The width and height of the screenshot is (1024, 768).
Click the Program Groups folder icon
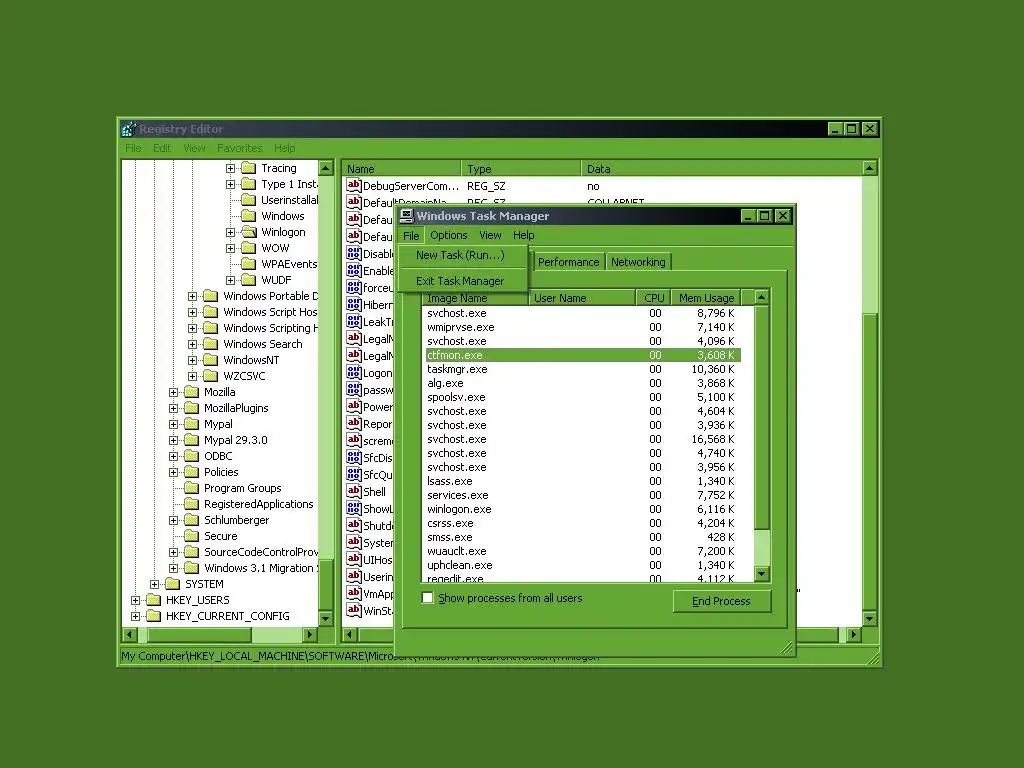point(191,488)
